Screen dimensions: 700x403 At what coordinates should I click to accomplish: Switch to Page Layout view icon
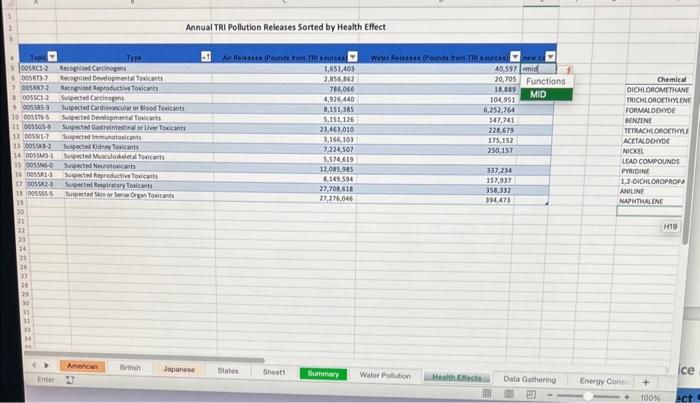(x=509, y=394)
